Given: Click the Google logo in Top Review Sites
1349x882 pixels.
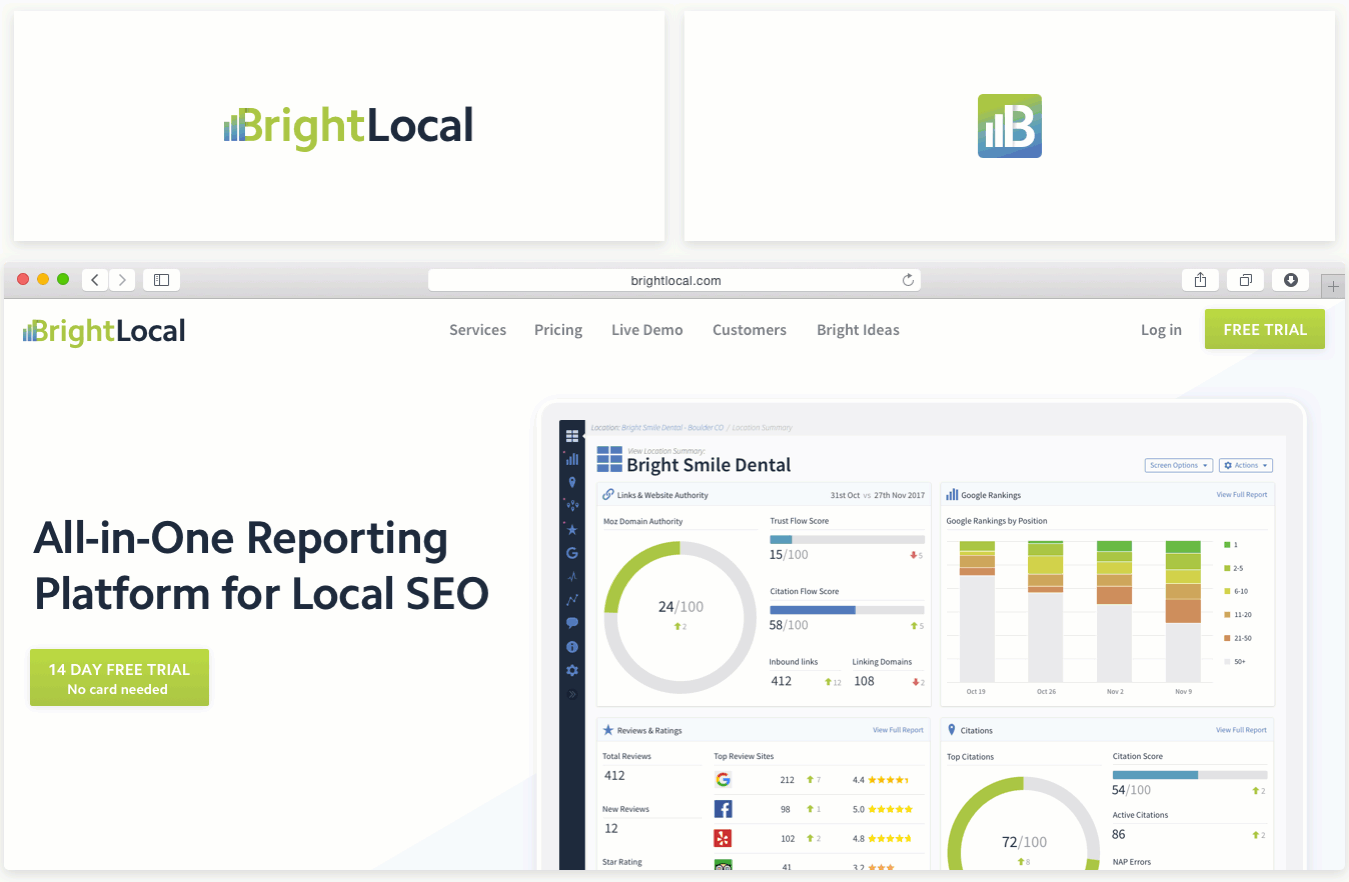Looking at the screenshot, I should click(724, 780).
